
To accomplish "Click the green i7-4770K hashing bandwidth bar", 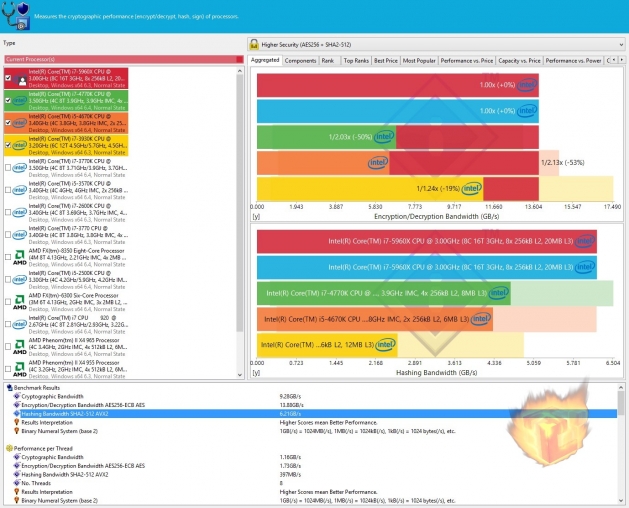I will tap(383, 293).
